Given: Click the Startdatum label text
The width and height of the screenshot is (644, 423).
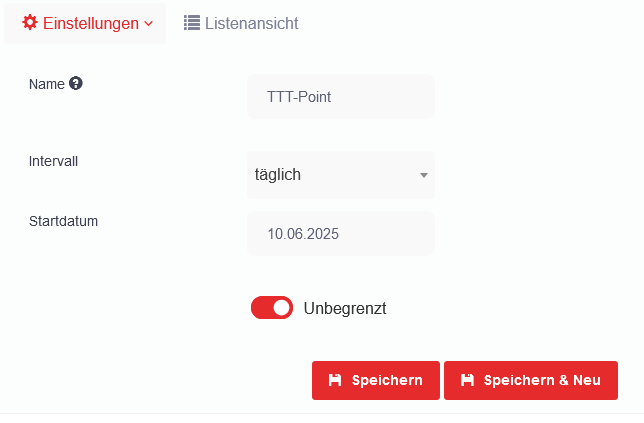Looking at the screenshot, I should tap(63, 220).
